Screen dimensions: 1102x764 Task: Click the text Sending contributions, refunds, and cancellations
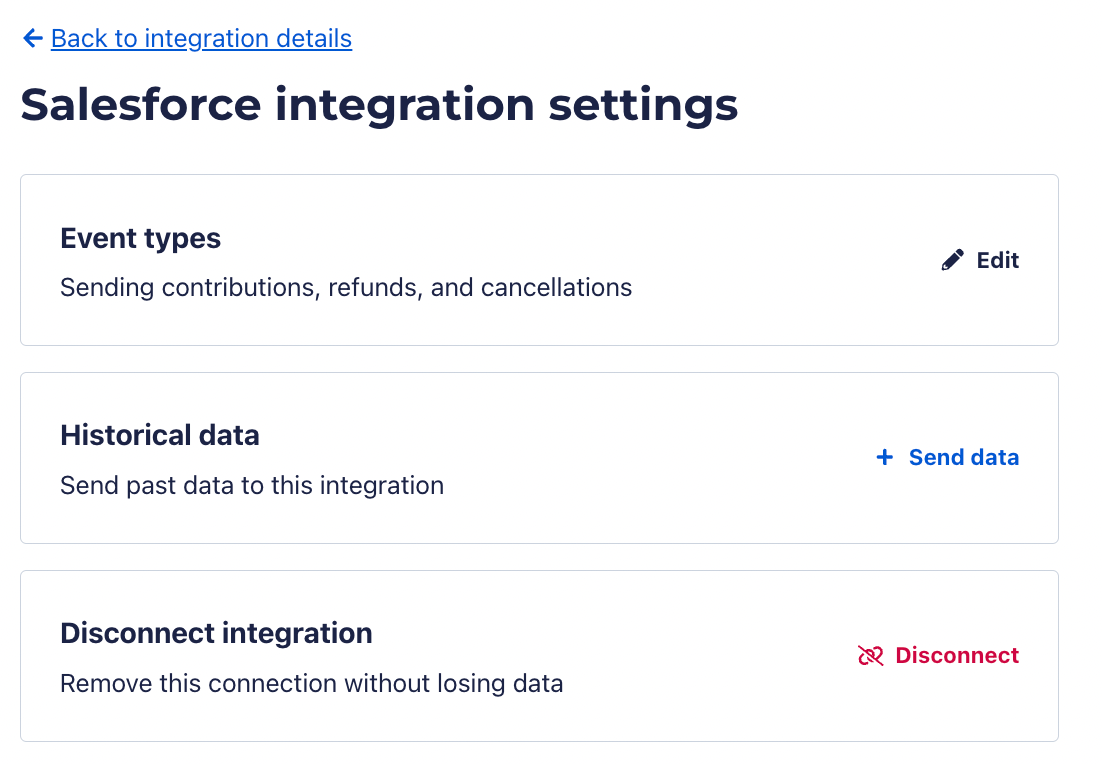pyautogui.click(x=346, y=287)
